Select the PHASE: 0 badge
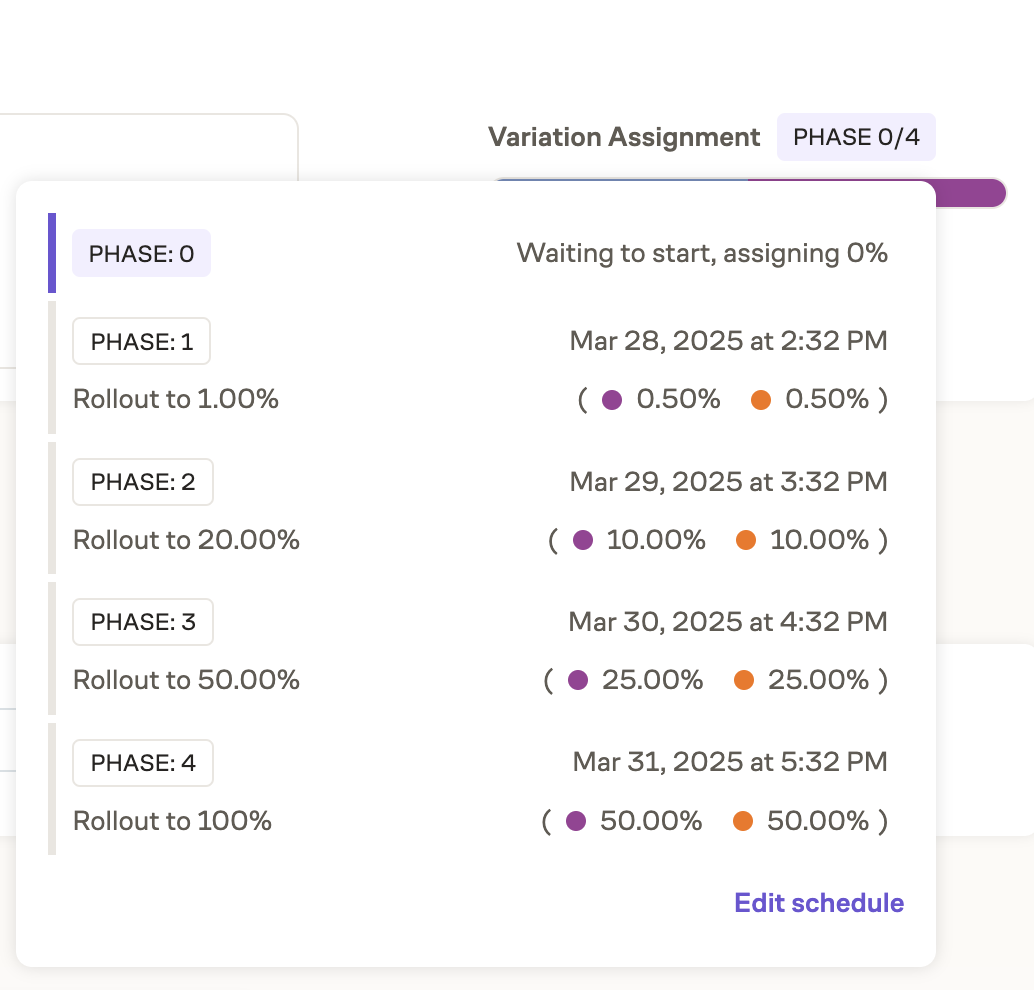This screenshot has height=990, width=1034. coord(141,253)
